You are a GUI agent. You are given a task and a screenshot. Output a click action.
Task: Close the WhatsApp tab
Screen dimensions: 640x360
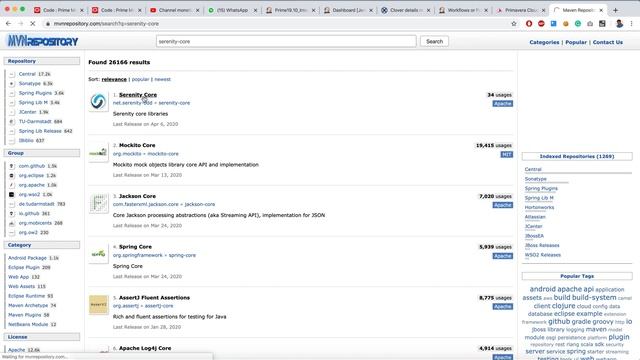pyautogui.click(x=256, y=10)
